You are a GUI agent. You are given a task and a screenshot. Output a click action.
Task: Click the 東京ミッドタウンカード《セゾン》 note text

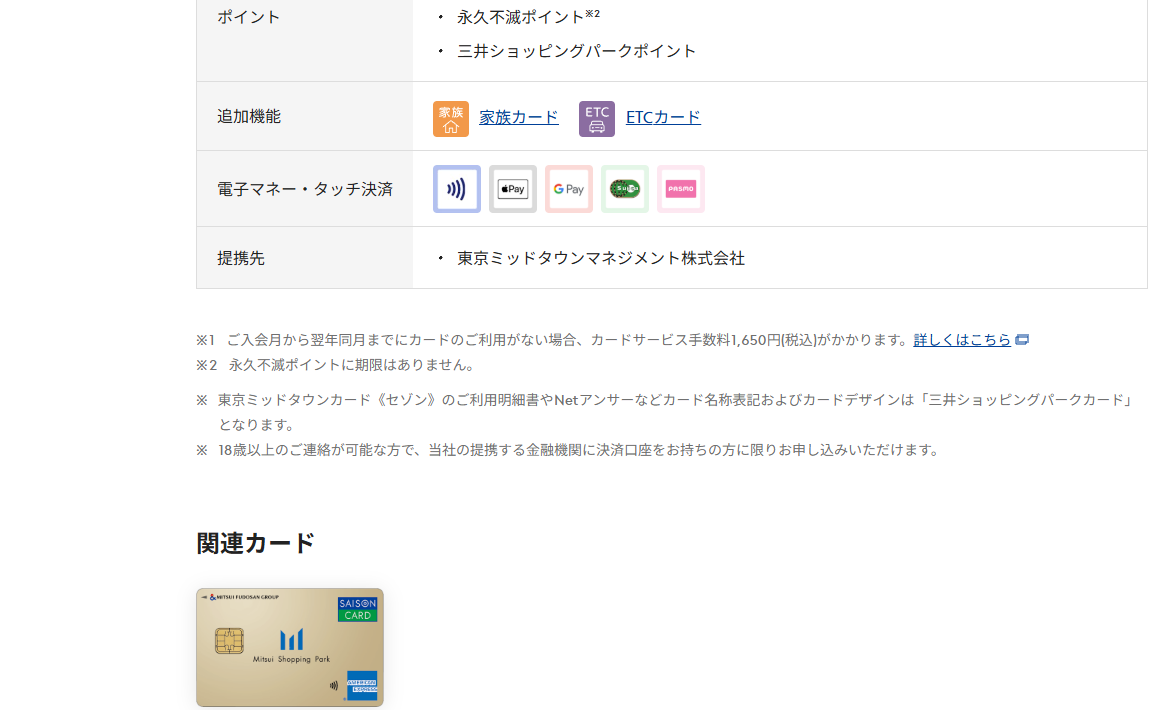666,412
